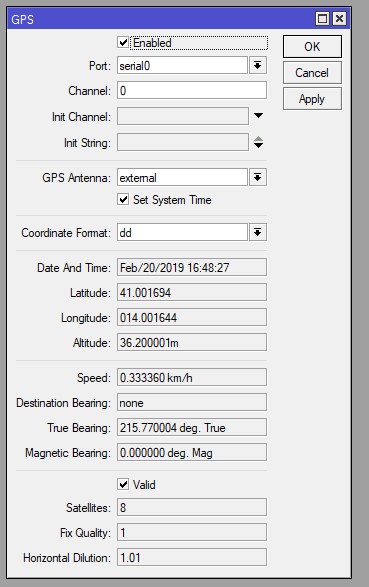This screenshot has width=369, height=587.
Task: Toggle the Set System Time checkbox
Action: tap(123, 199)
